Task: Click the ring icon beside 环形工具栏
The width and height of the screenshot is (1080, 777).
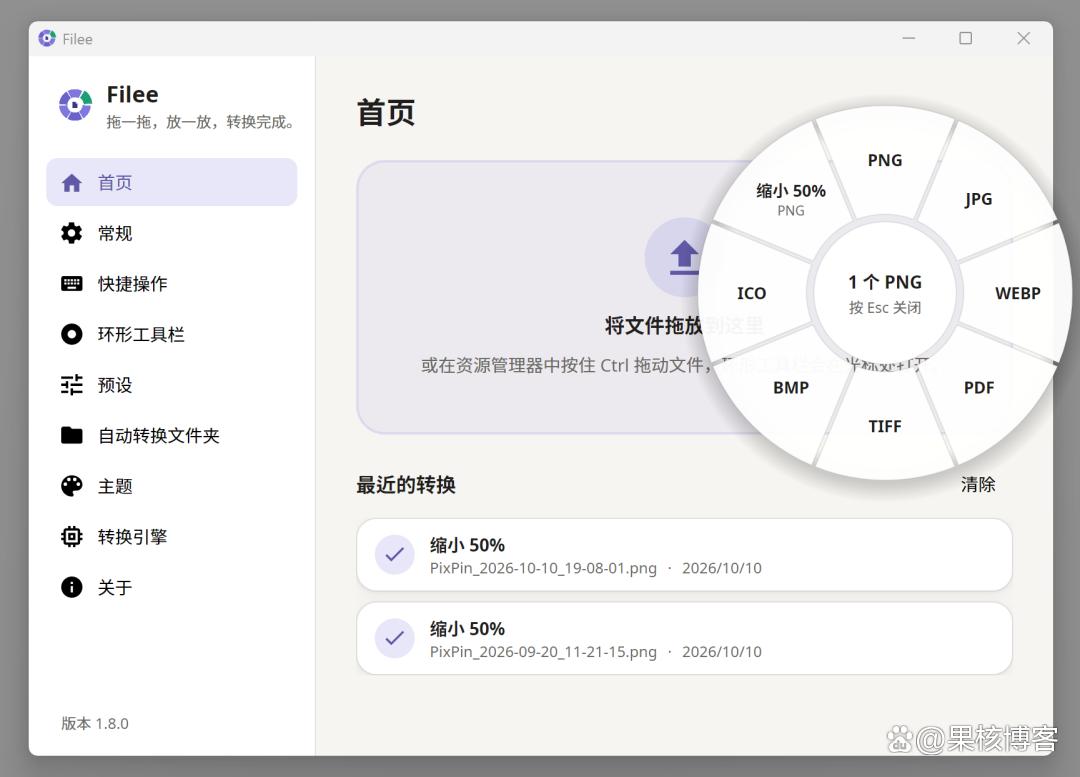Action: click(x=72, y=334)
